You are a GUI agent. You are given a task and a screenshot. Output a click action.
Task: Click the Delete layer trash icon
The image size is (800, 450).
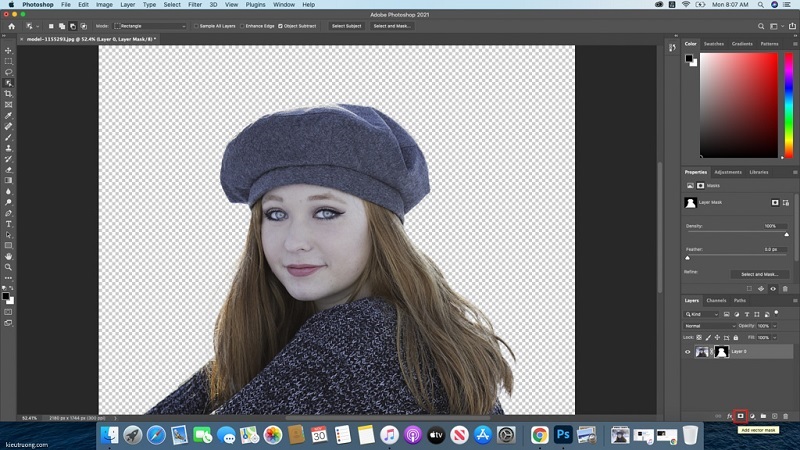pos(786,416)
